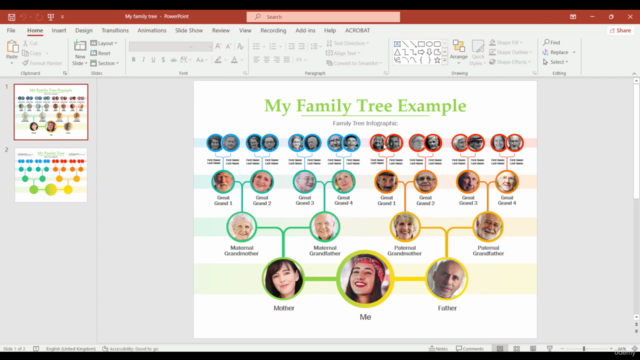Open Align Text dropdown
Viewport: 640px width, 360px height.
(343, 53)
